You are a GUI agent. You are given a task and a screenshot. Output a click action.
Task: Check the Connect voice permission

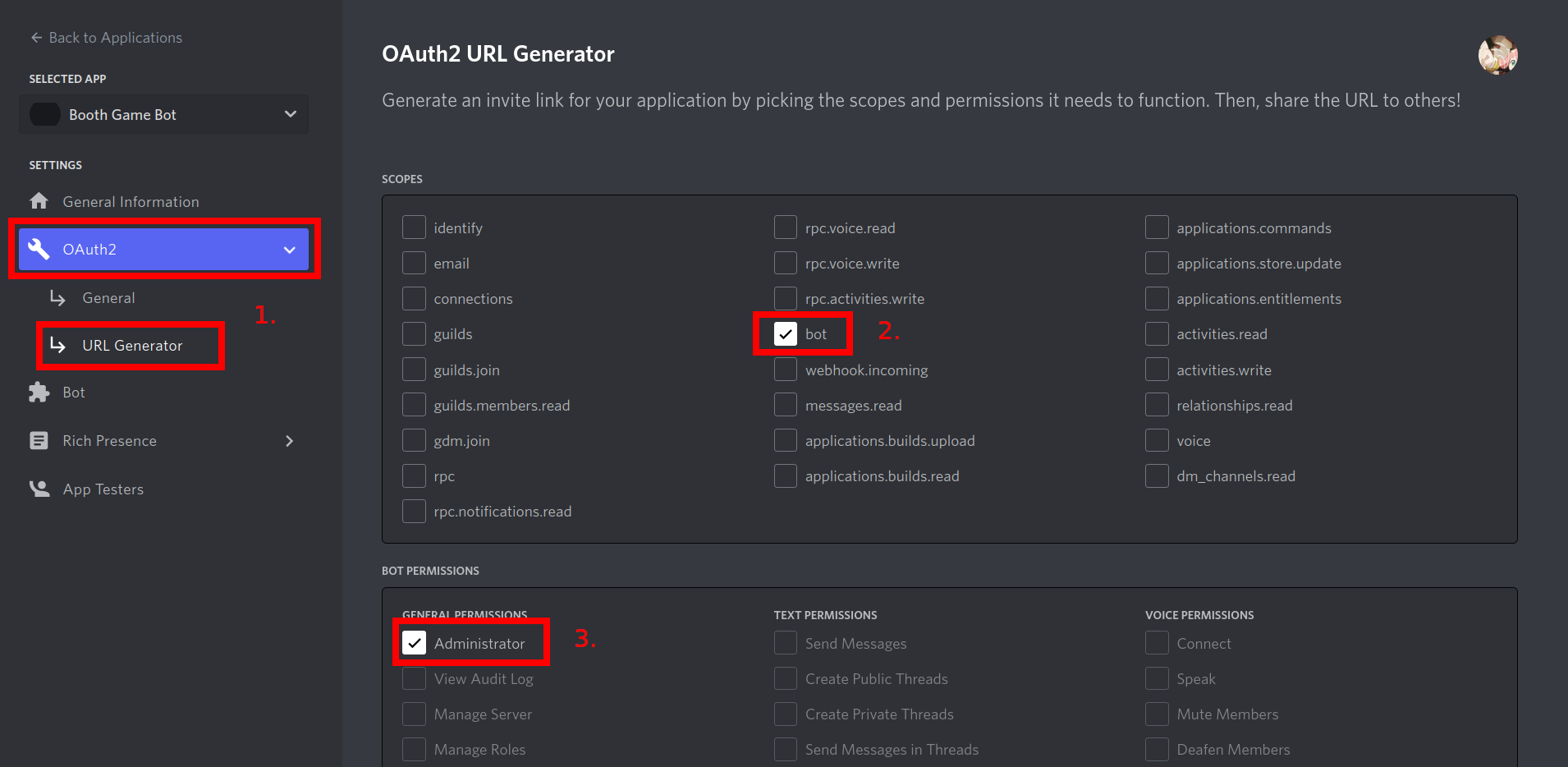coord(1157,643)
